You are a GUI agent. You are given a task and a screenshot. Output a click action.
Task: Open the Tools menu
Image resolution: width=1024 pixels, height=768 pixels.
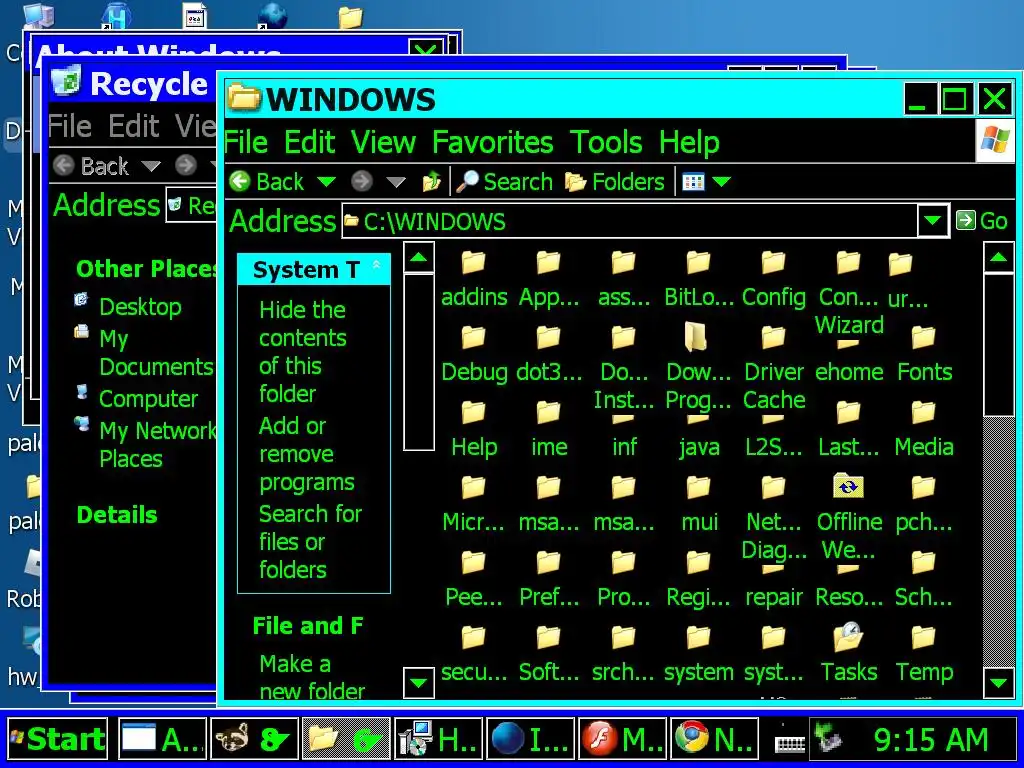606,142
